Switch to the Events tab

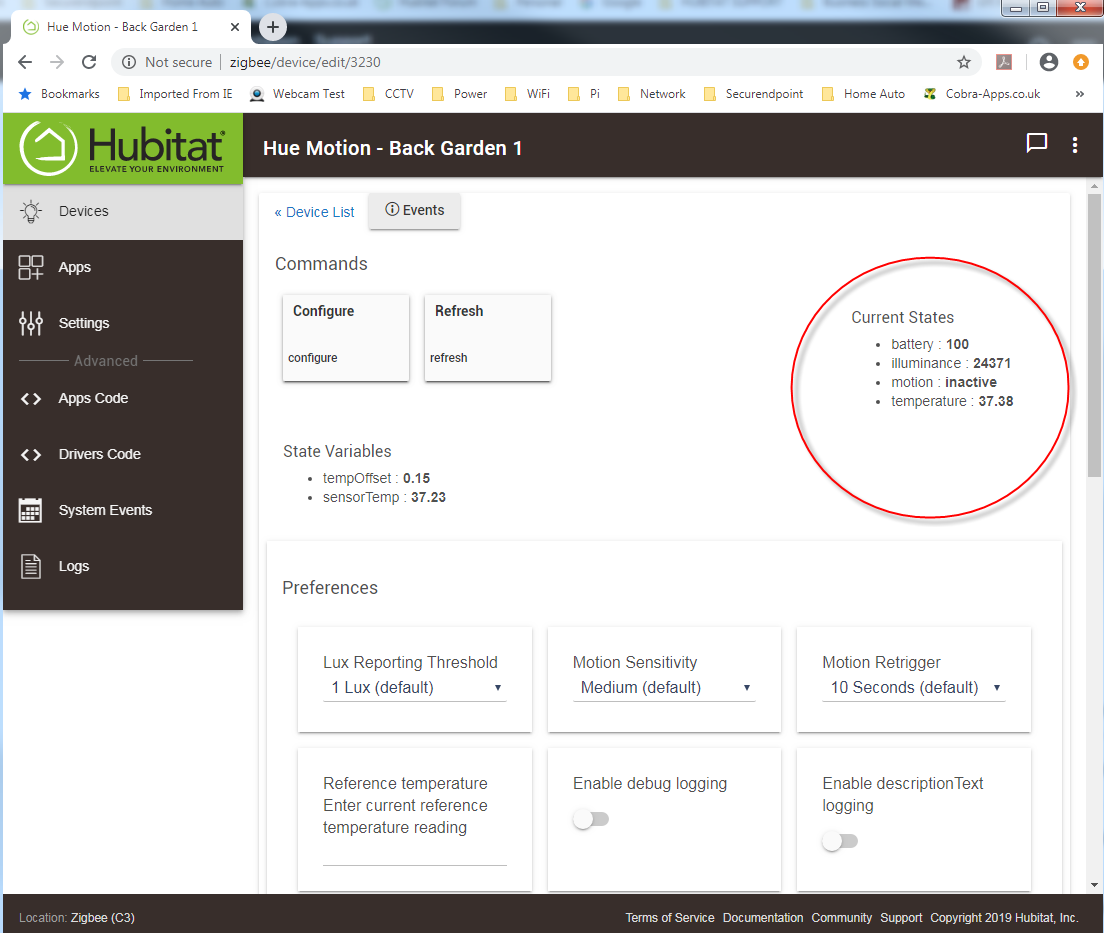(414, 210)
